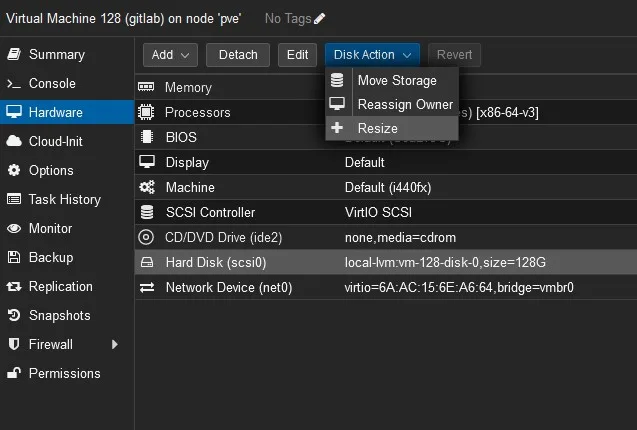The width and height of the screenshot is (637, 430).
Task: Open the Add dropdown button
Action: pos(170,55)
